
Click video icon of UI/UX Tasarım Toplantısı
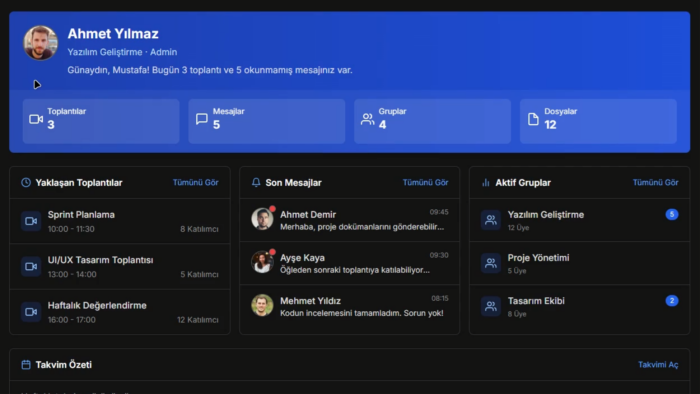pos(31,266)
